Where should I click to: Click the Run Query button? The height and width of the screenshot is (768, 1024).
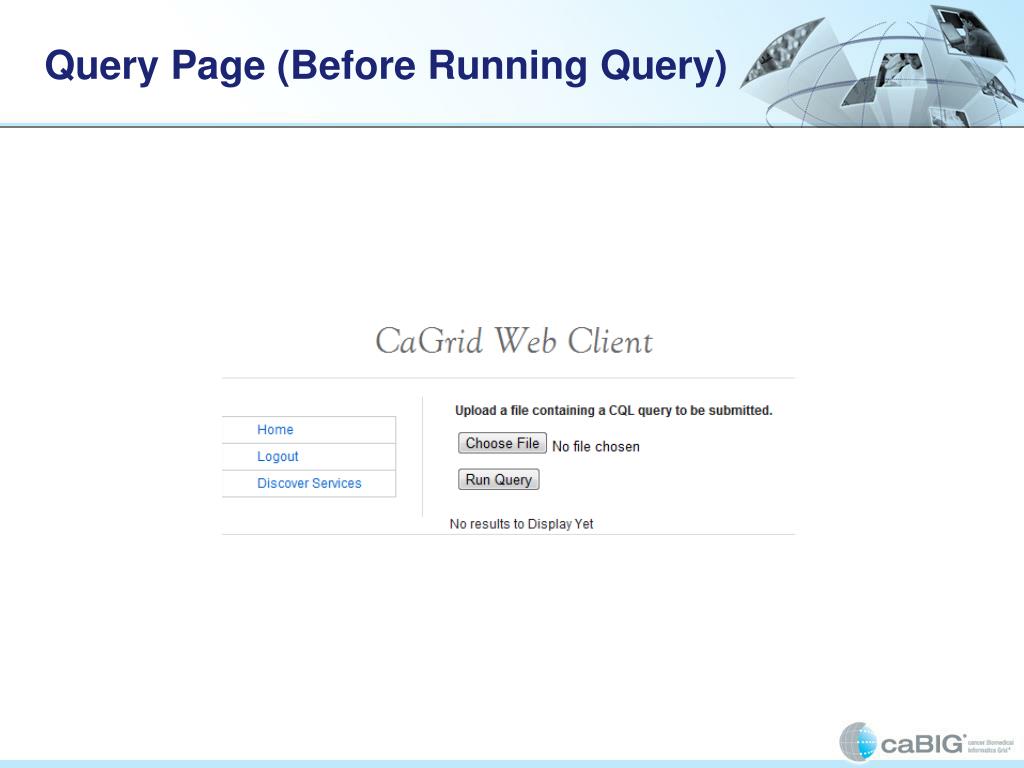(x=498, y=480)
